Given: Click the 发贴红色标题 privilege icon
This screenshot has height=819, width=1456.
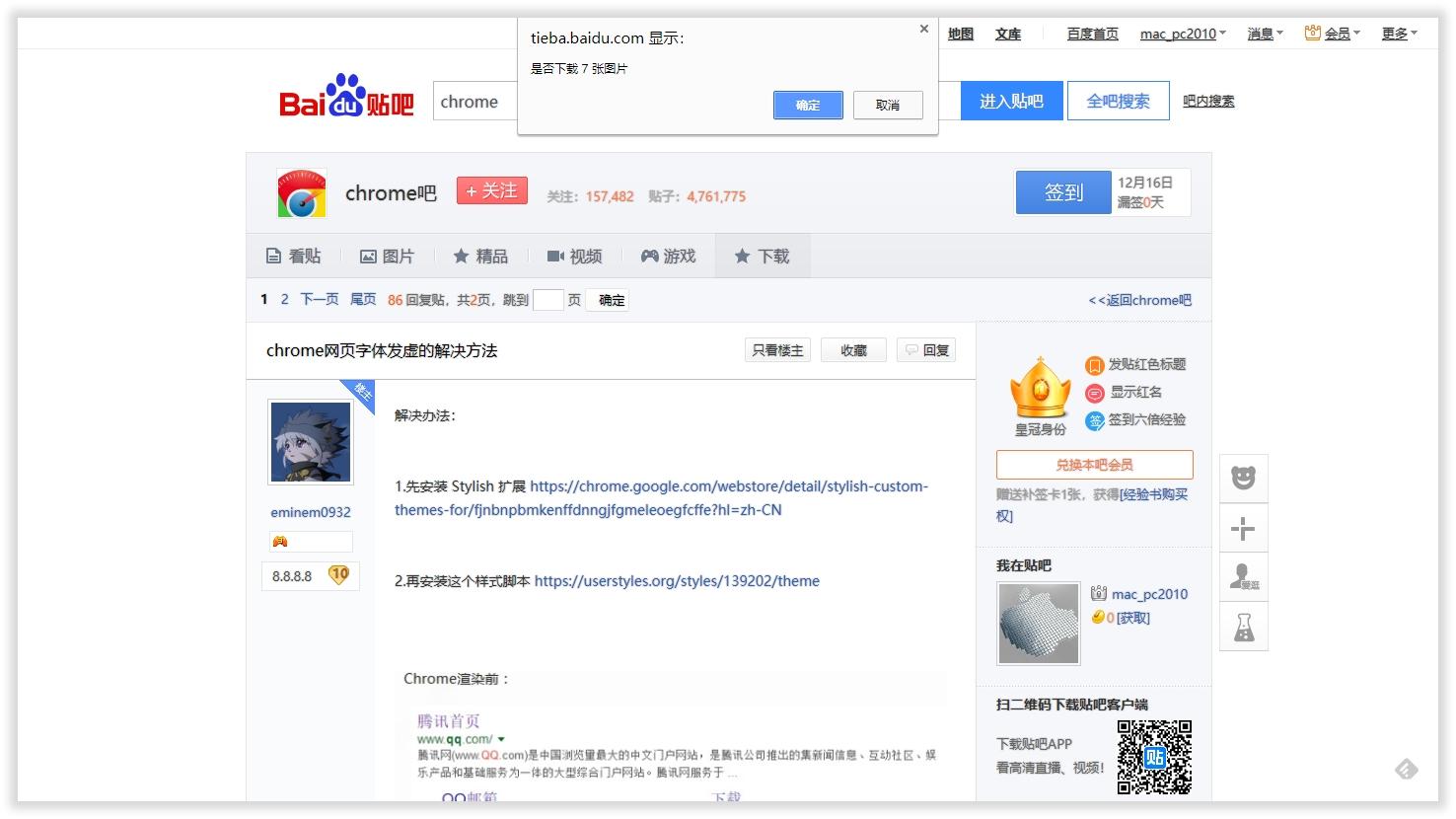Looking at the screenshot, I should tap(1094, 365).
